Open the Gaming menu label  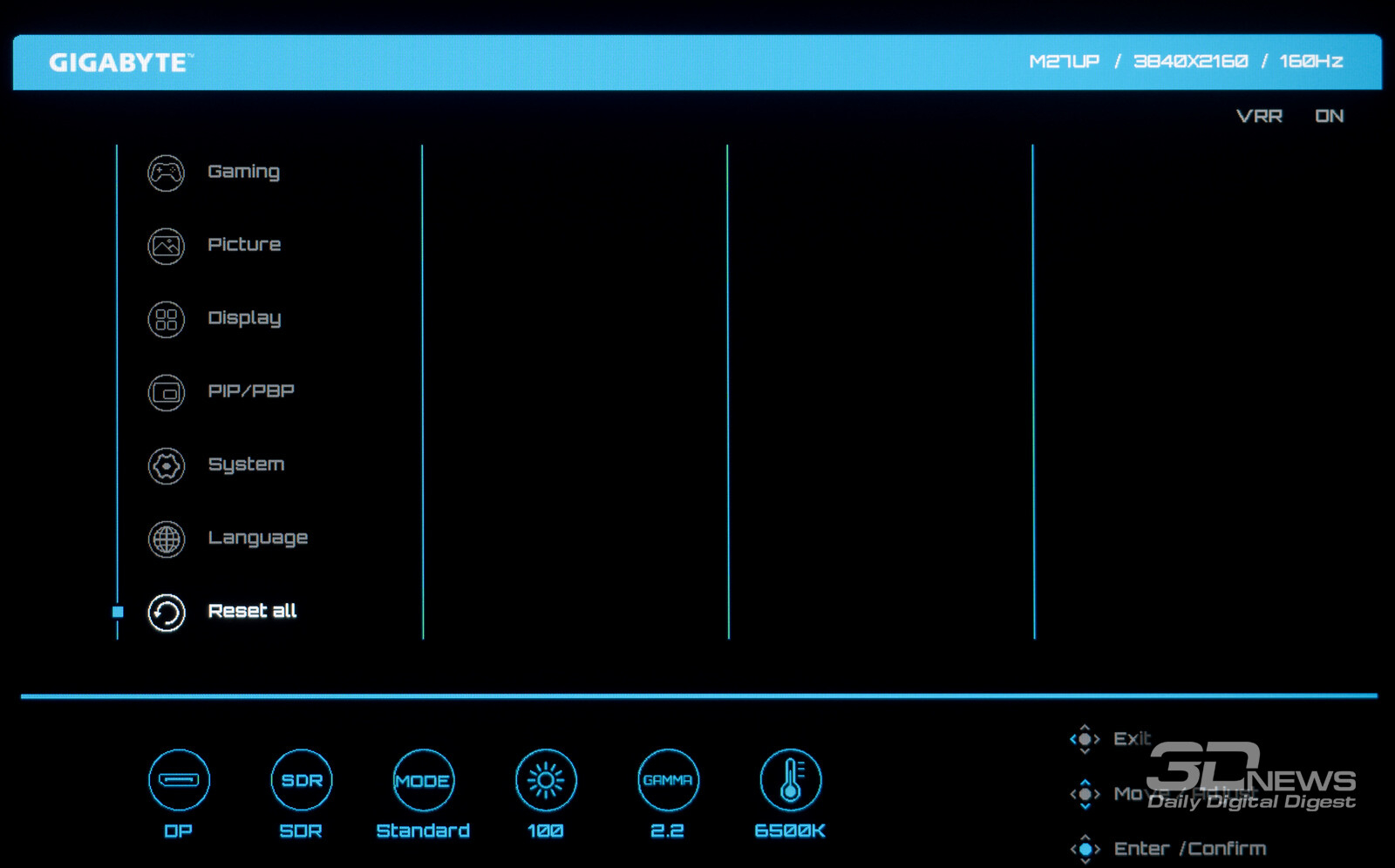243,172
